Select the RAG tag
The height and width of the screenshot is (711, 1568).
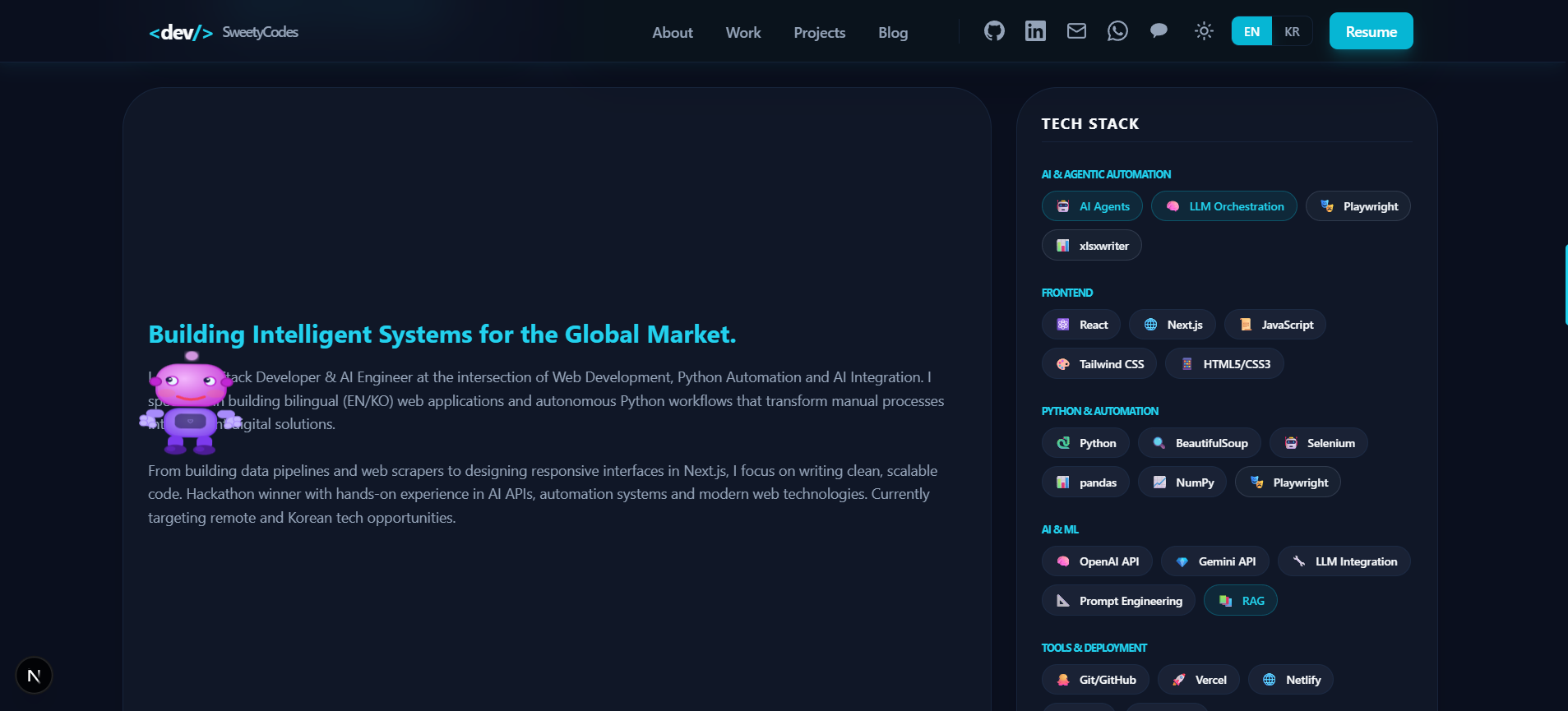point(1240,601)
